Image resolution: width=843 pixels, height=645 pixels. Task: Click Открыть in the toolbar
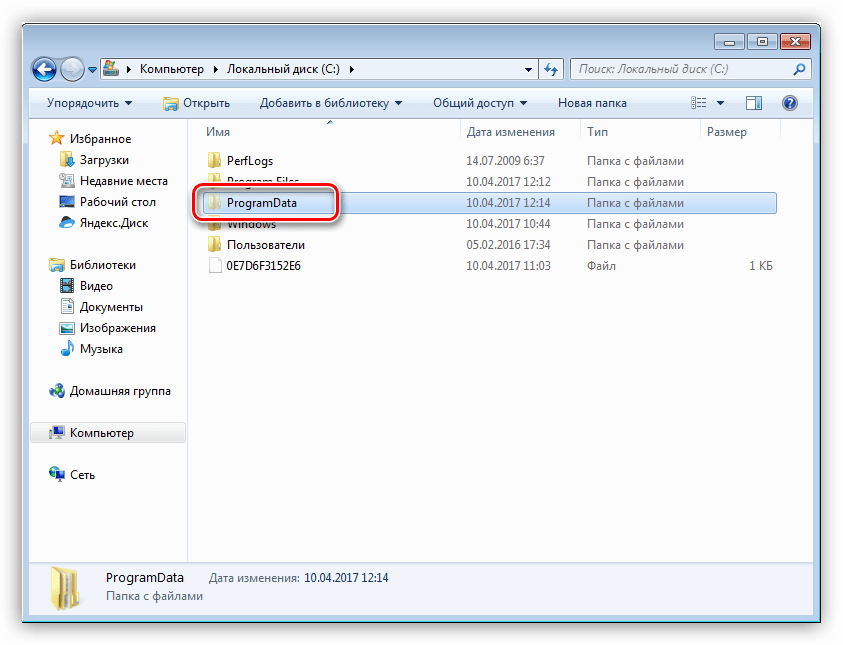coord(196,103)
